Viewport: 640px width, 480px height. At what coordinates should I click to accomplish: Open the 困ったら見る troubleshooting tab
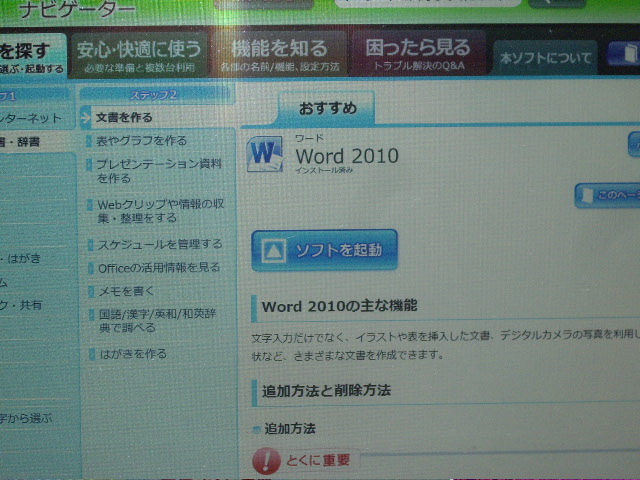[x=418, y=53]
